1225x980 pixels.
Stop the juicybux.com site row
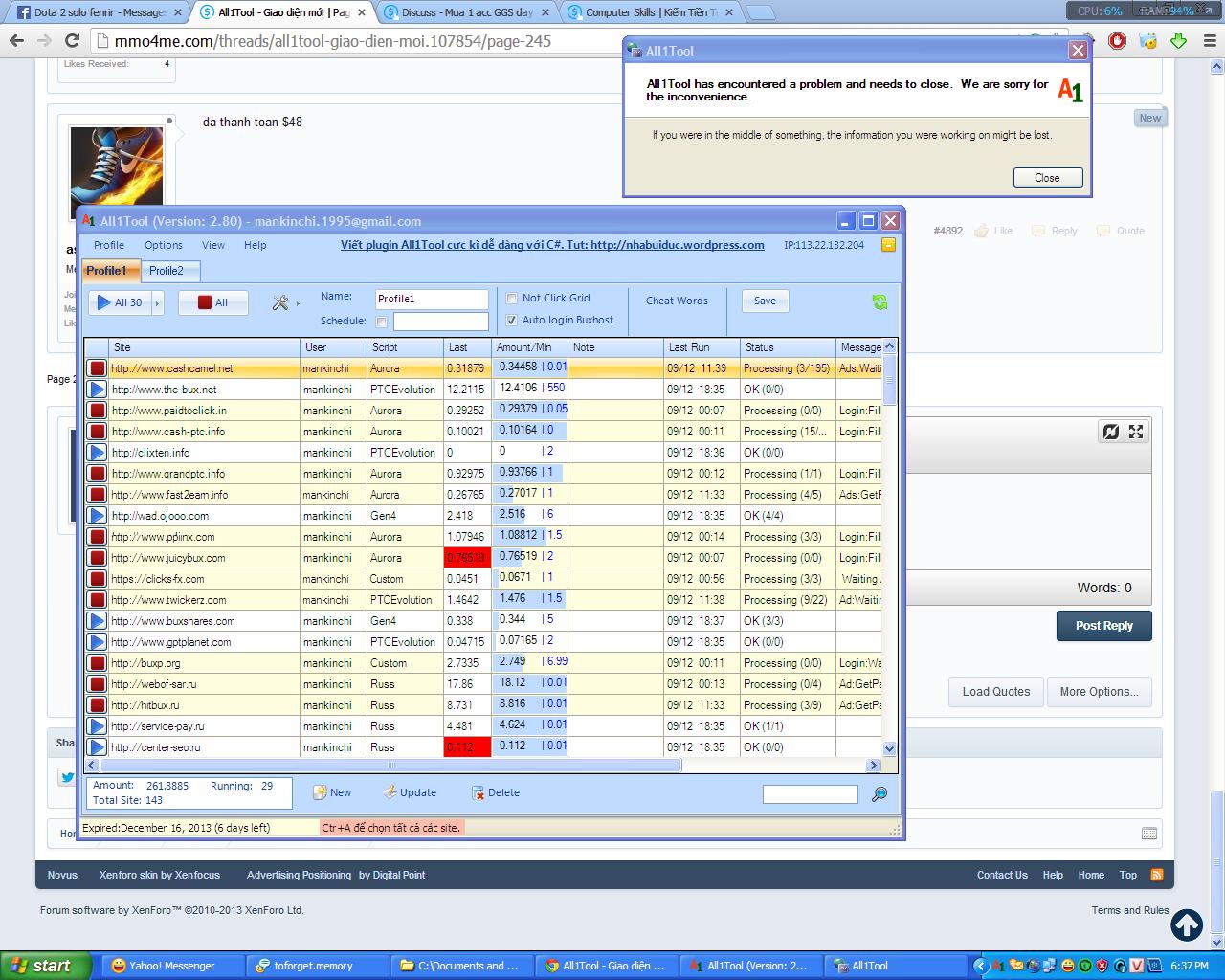pos(97,558)
